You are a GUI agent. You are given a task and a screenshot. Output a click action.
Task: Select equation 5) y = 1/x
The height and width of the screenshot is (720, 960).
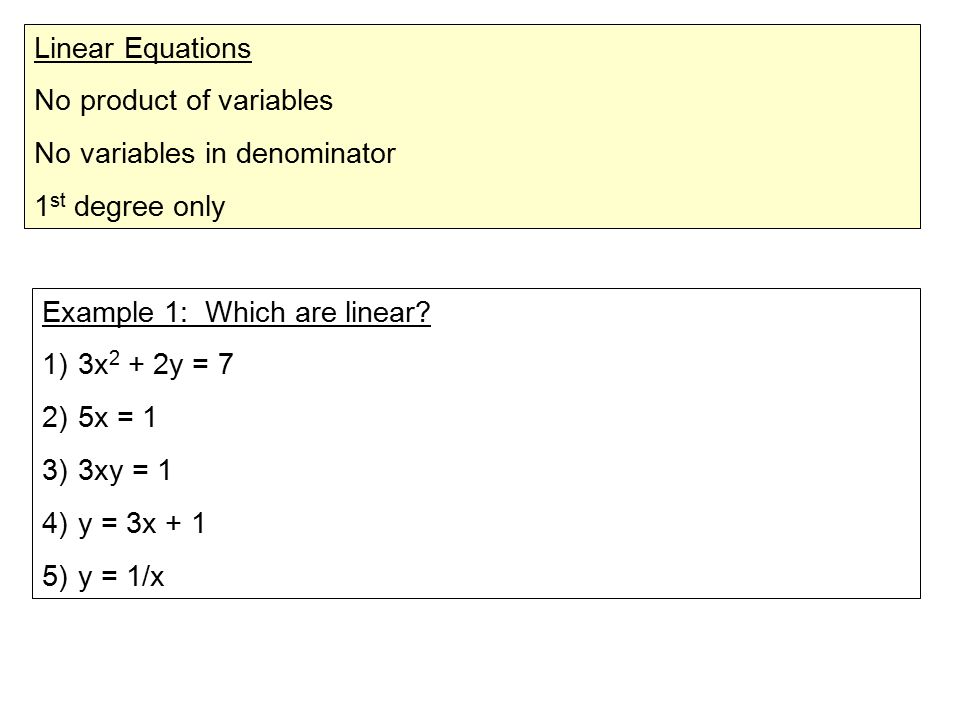(103, 577)
